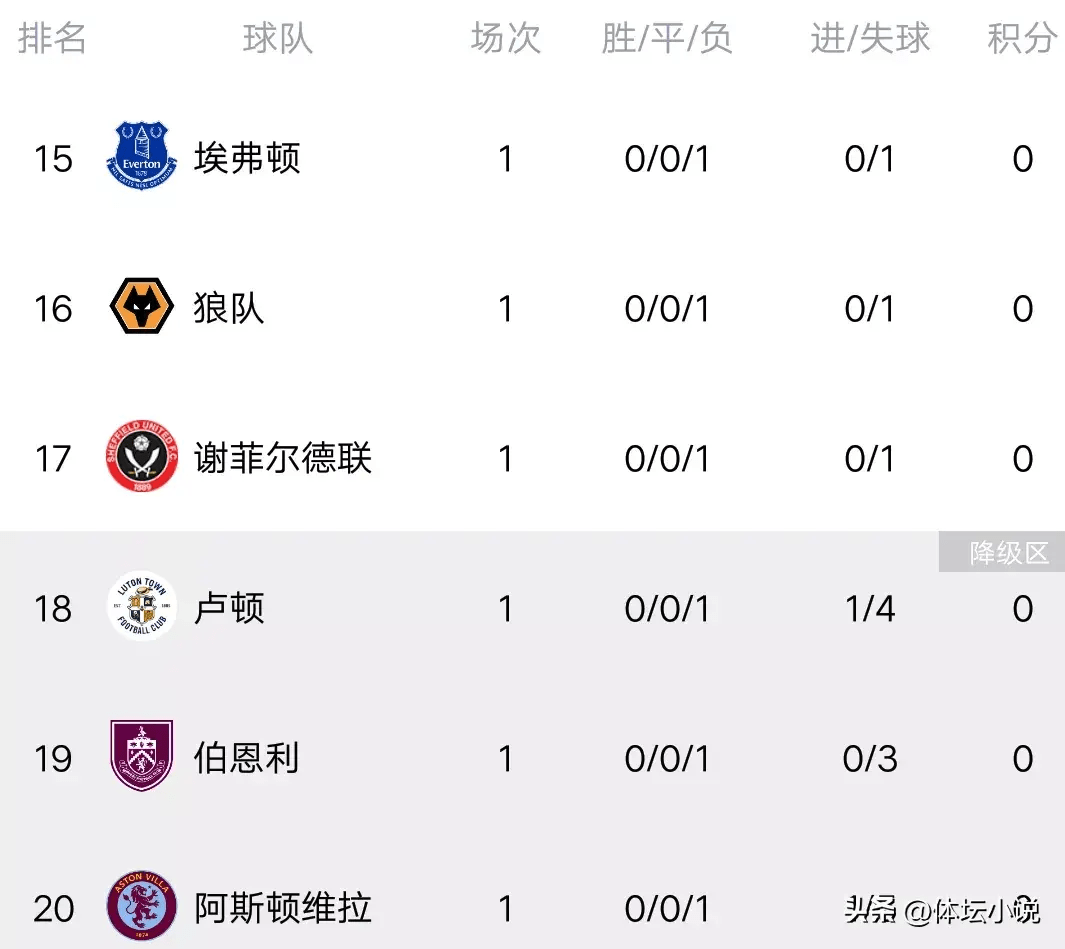Click the Sheffield United club crest

click(x=142, y=458)
